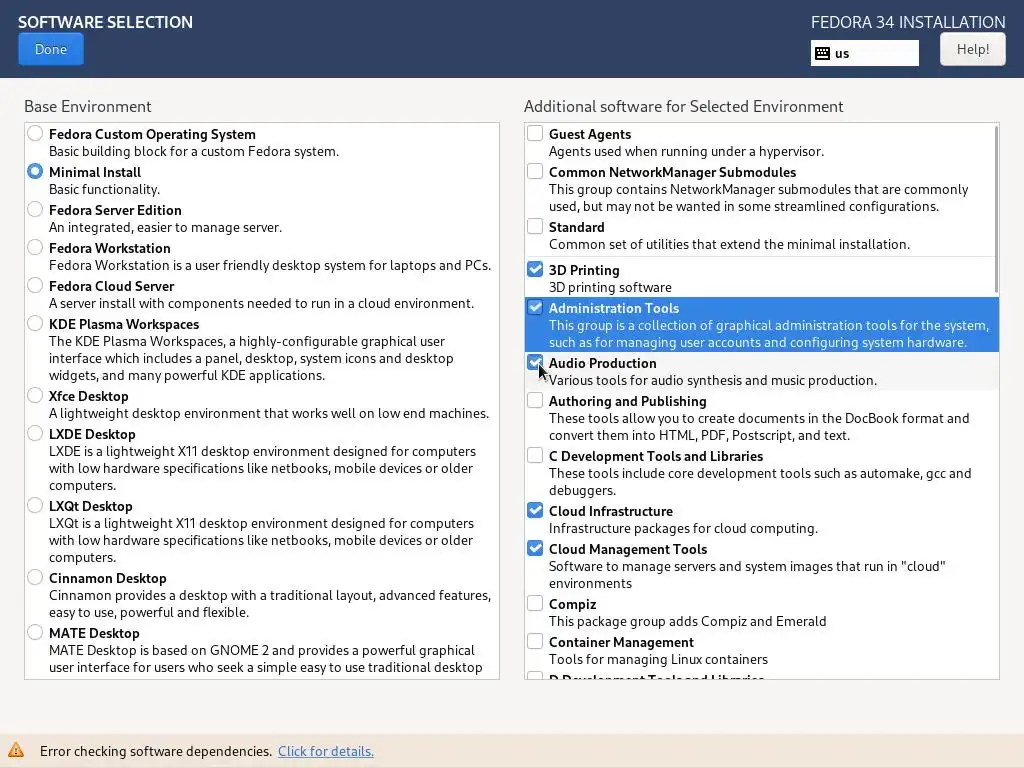Click 'Tools for managing Linux containers' text

[658, 660]
